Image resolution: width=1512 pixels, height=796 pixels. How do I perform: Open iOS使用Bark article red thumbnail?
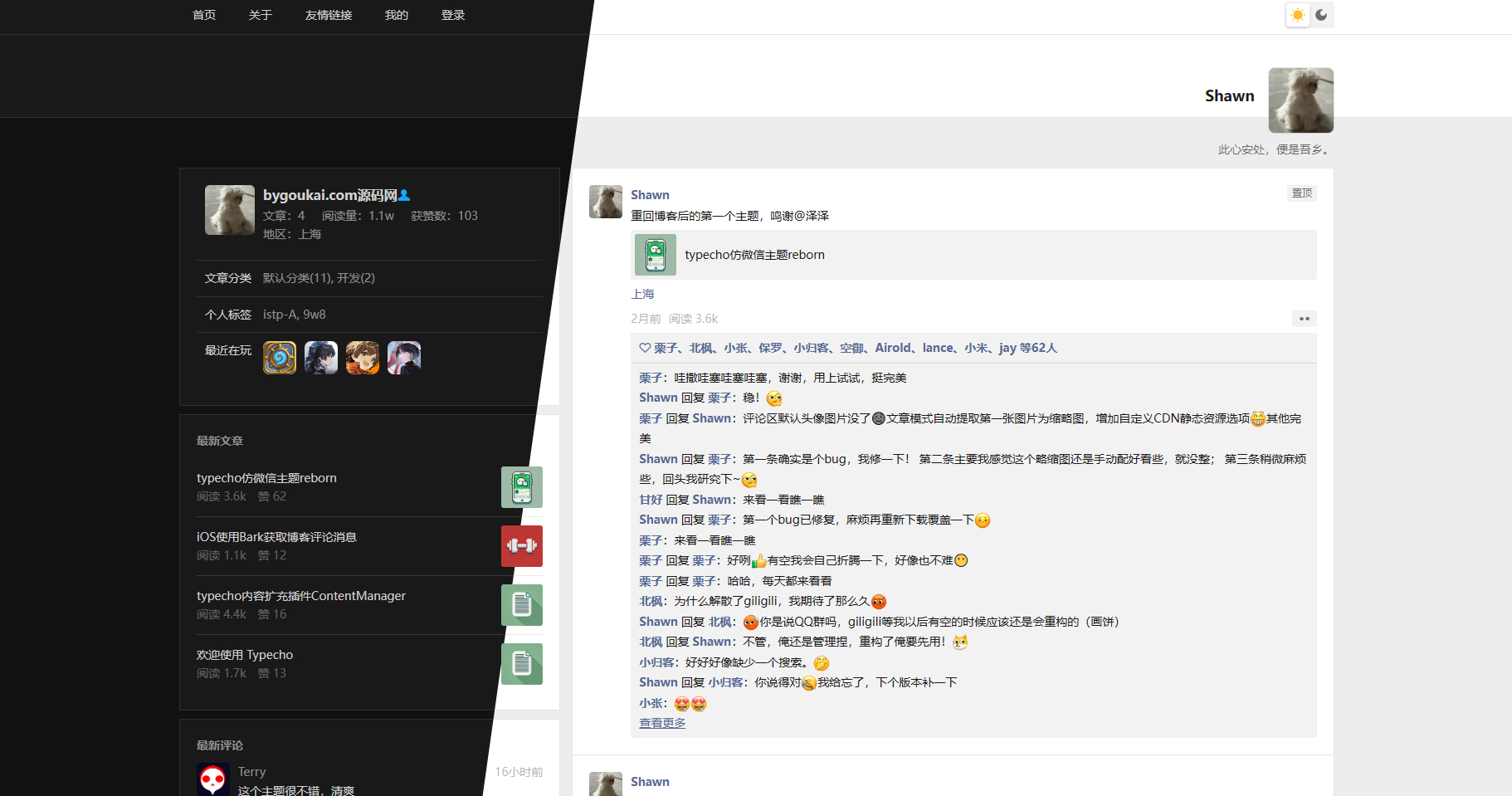click(521, 546)
